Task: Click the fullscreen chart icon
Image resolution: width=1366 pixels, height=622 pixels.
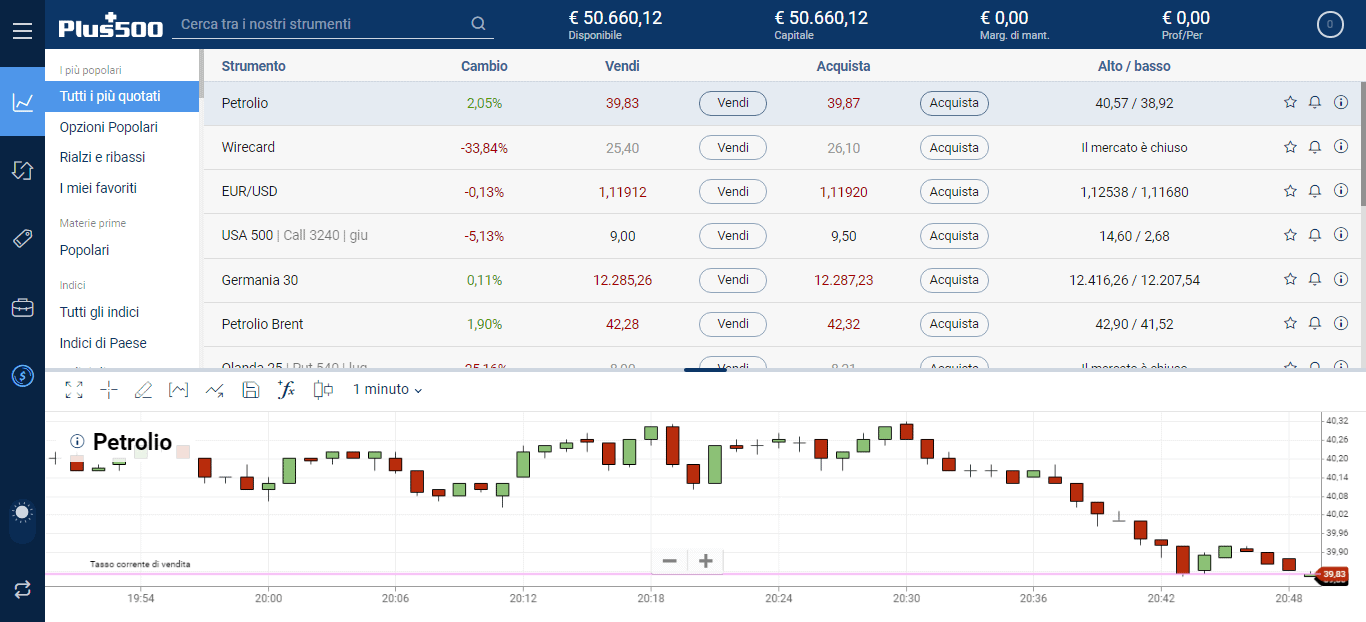Action: 74,390
